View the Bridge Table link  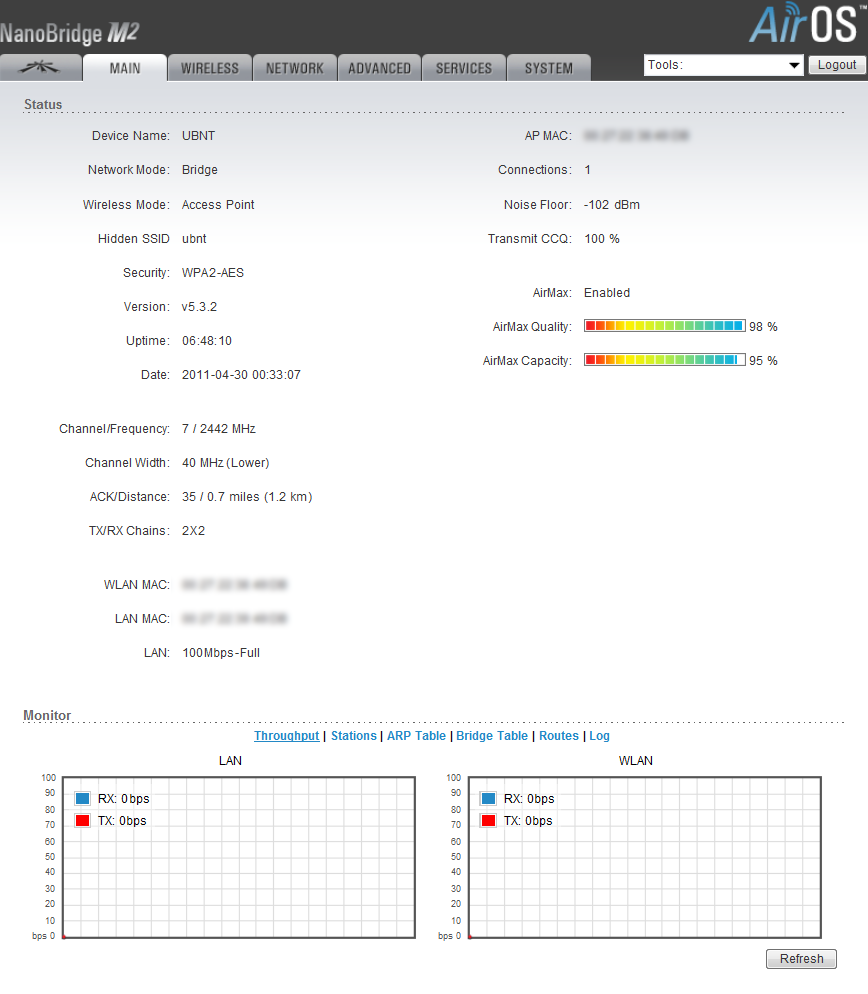point(492,736)
